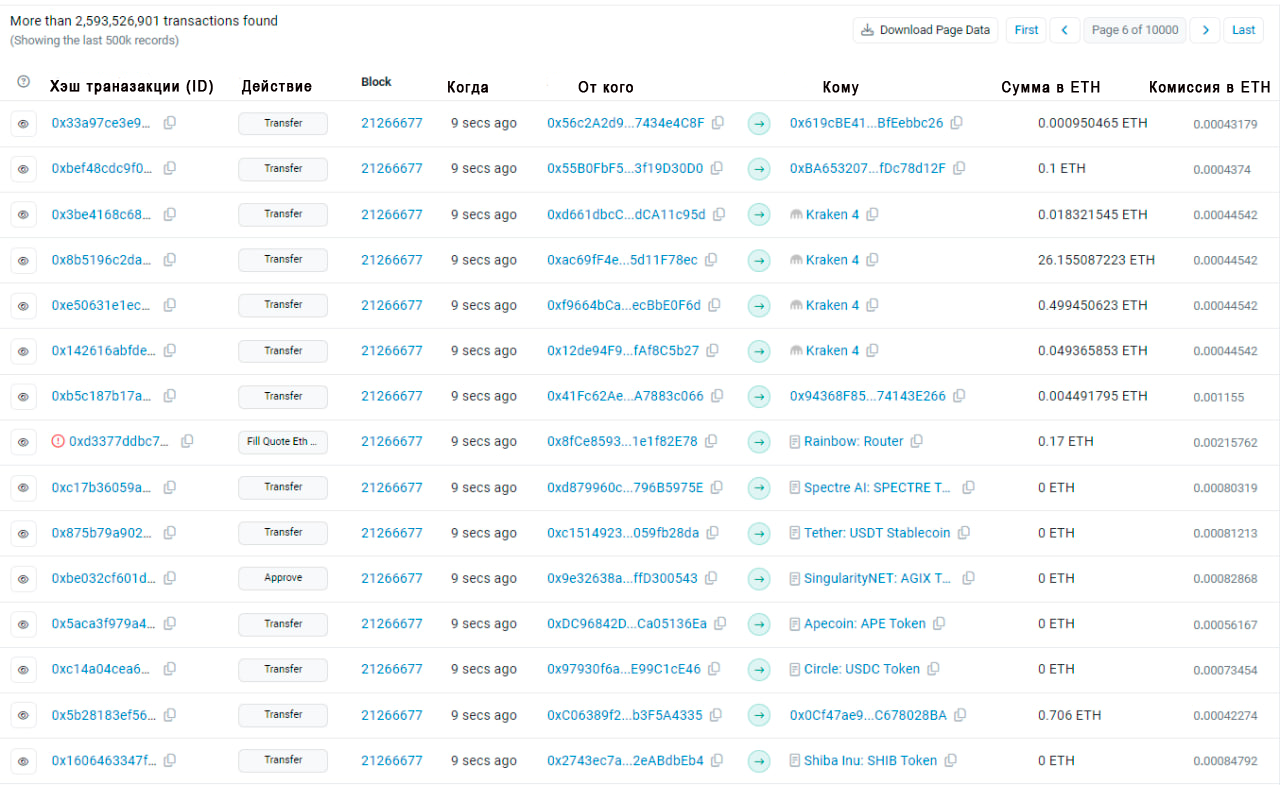
Task: Go to the next page chevron
Action: (1207, 30)
